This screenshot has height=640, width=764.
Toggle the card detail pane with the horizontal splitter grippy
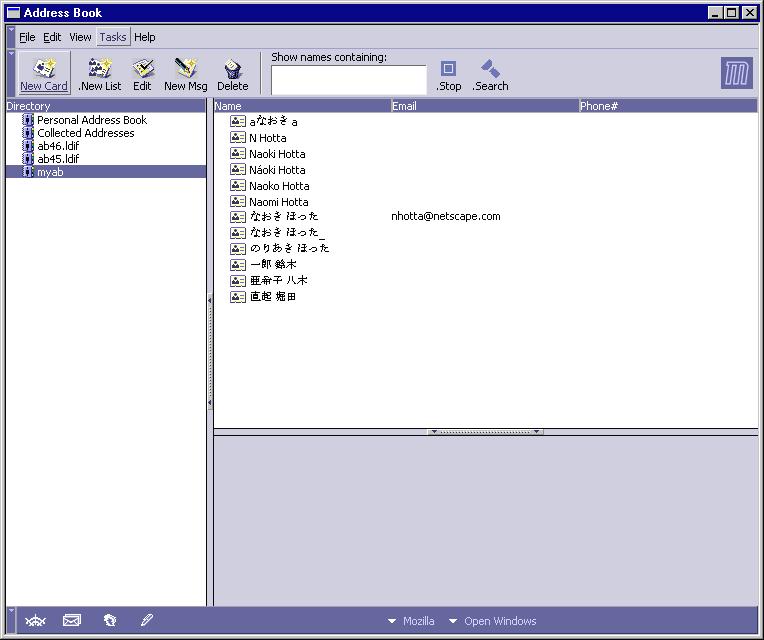[x=485, y=432]
